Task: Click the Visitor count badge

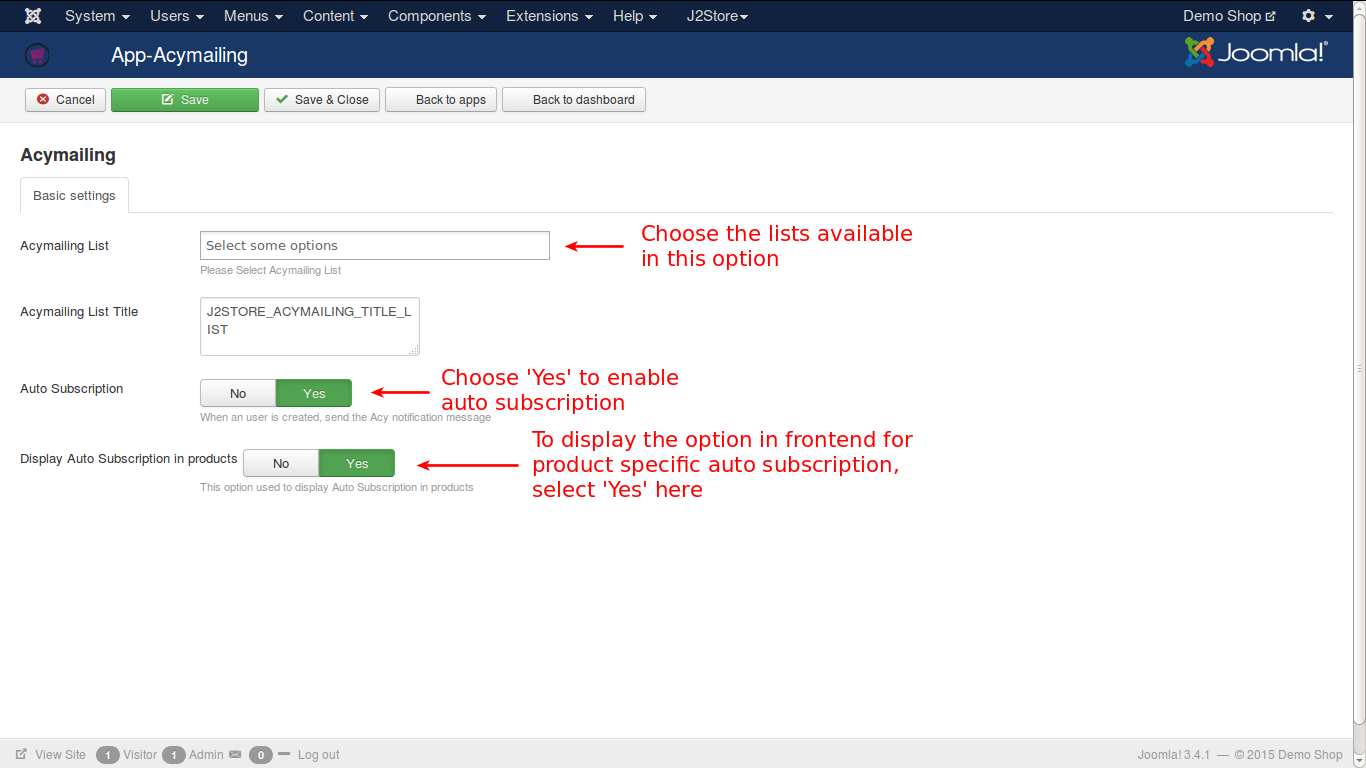Action: click(x=108, y=755)
